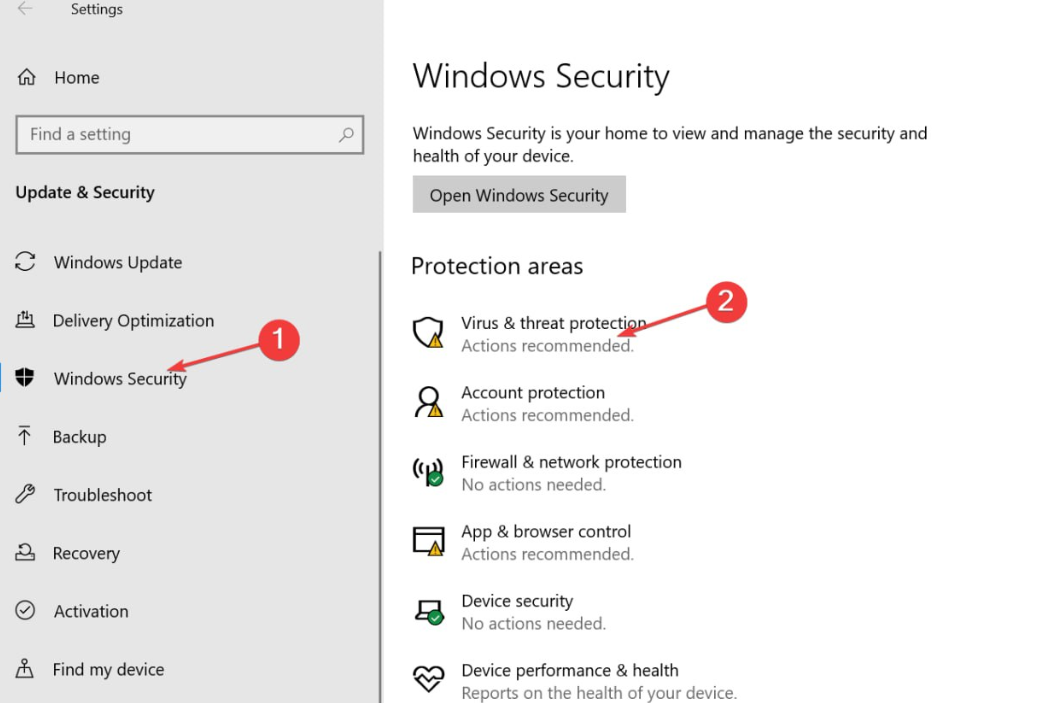Click the Open Windows Security button
Image resolution: width=1041 pixels, height=703 pixels.
tap(519, 194)
